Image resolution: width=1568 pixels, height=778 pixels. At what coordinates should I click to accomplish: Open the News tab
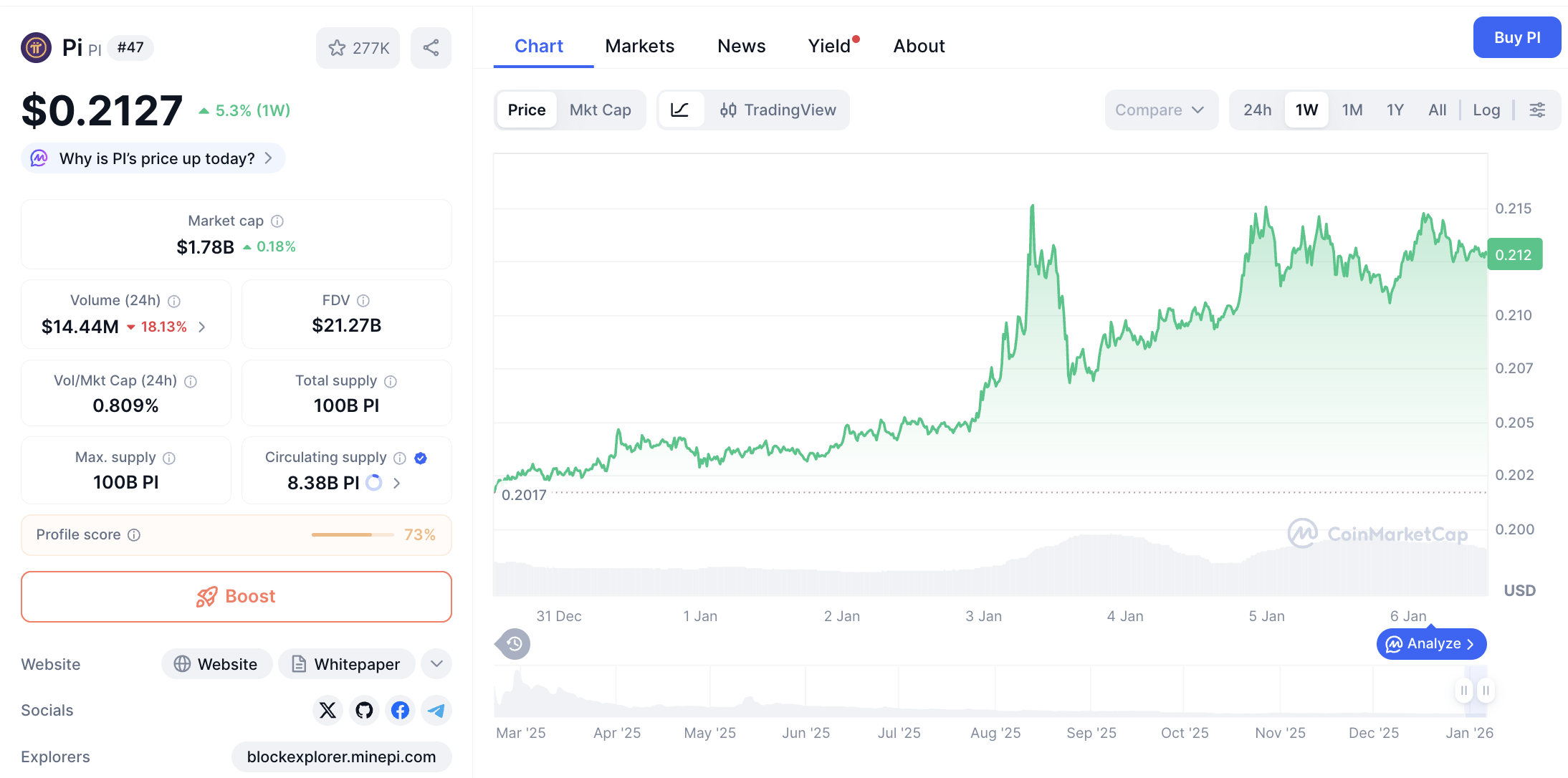click(741, 45)
